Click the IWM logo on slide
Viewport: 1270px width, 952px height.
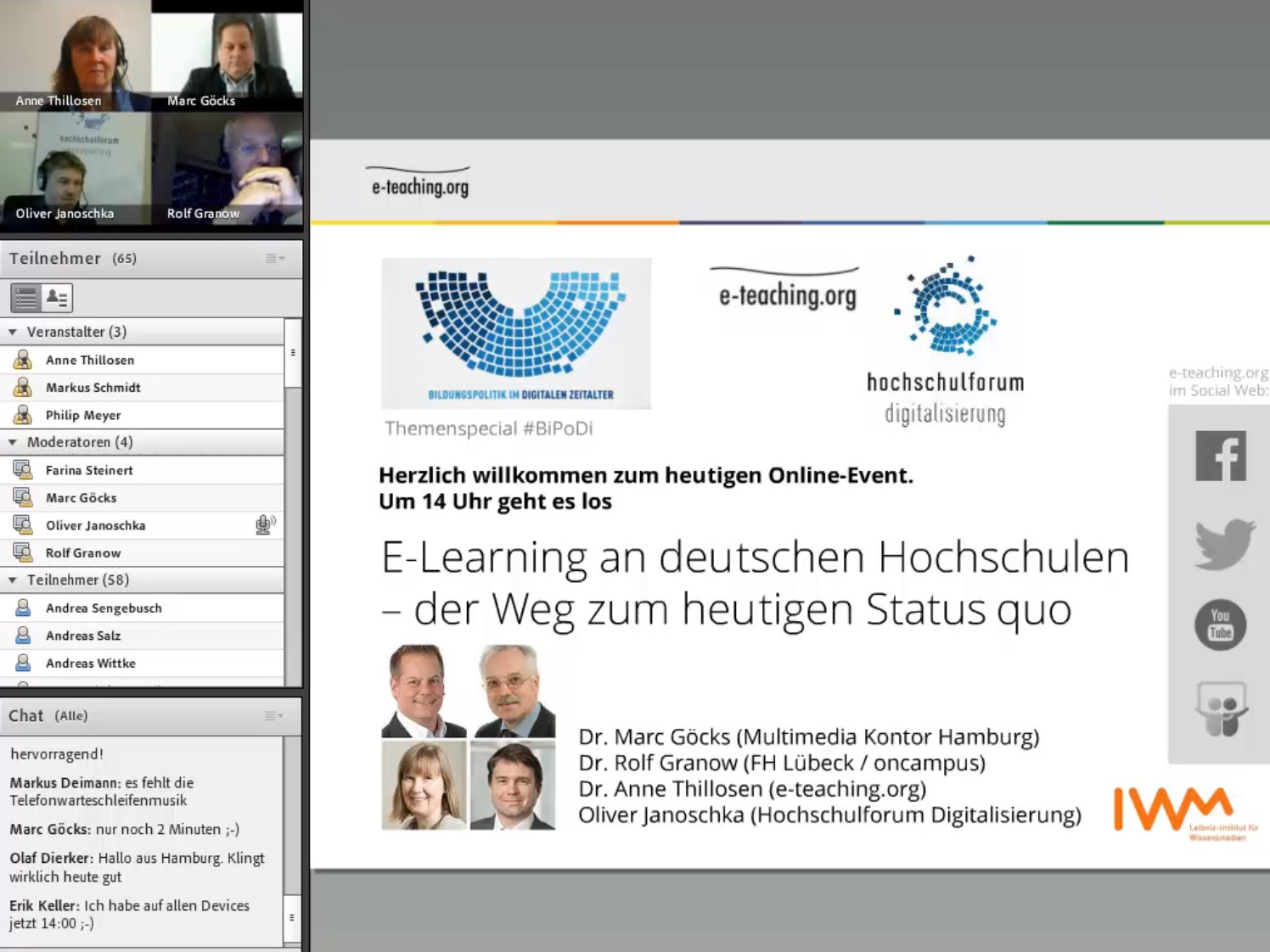[x=1186, y=812]
